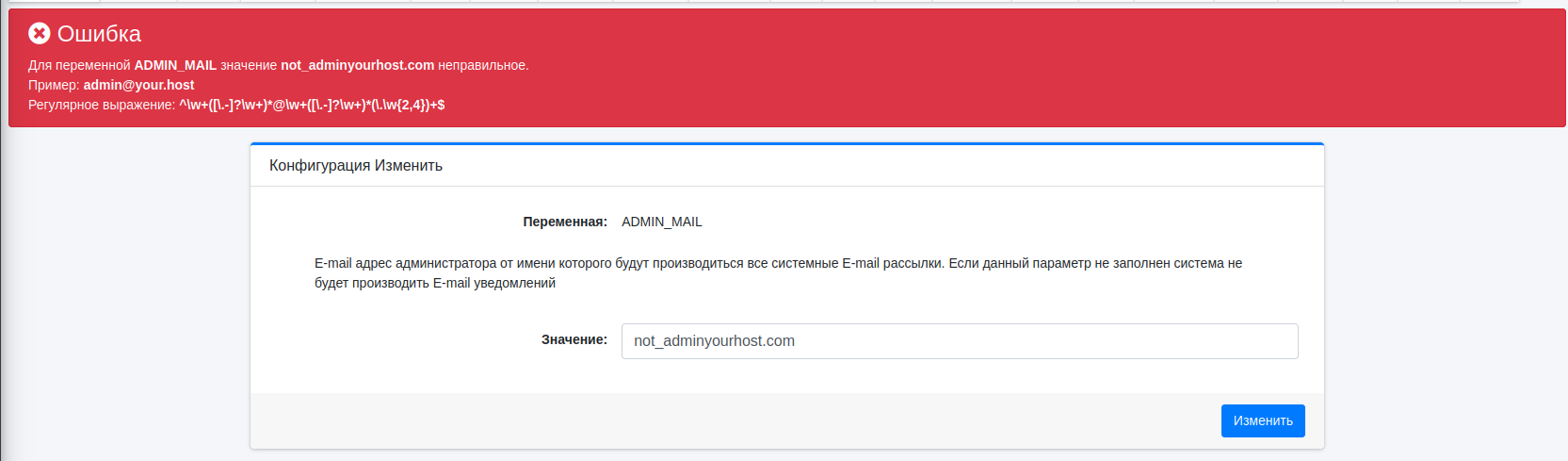The width and height of the screenshot is (1568, 461).
Task: Click the "Регулярное выражение:" label
Action: coord(102,105)
